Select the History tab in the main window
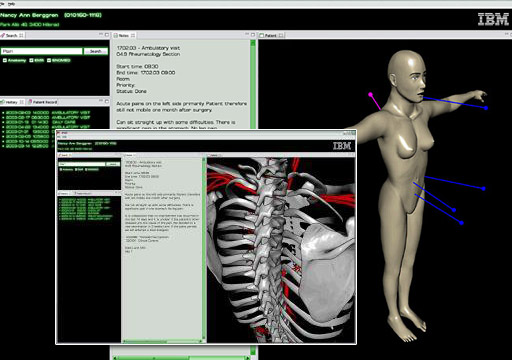The width and height of the screenshot is (512, 360). tap(12, 102)
